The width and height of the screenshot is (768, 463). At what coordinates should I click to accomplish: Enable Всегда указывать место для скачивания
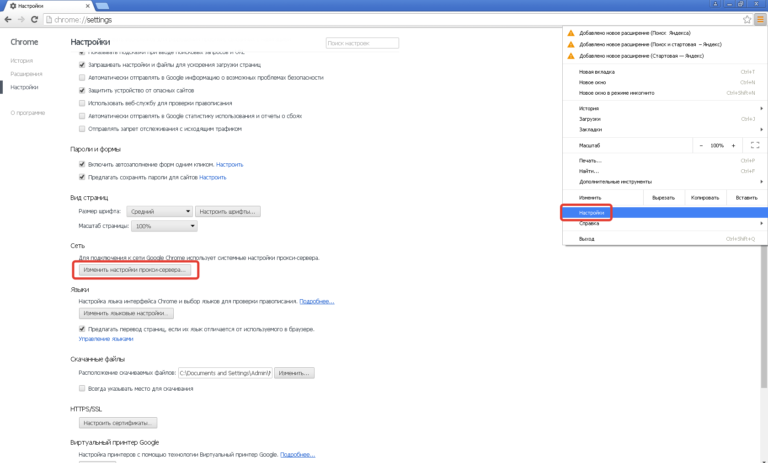click(x=82, y=388)
